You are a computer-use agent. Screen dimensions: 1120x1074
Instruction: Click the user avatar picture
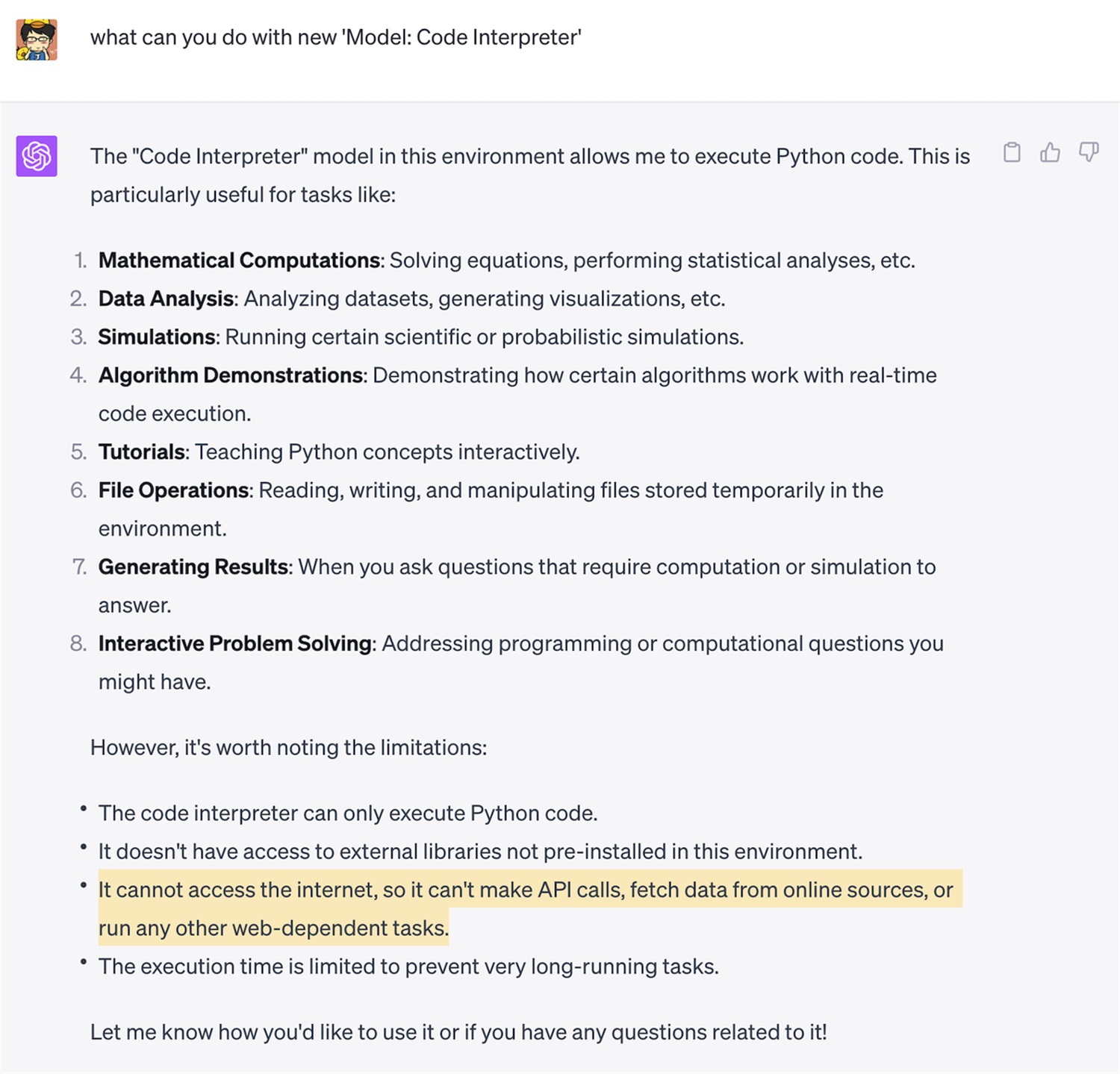(37, 40)
